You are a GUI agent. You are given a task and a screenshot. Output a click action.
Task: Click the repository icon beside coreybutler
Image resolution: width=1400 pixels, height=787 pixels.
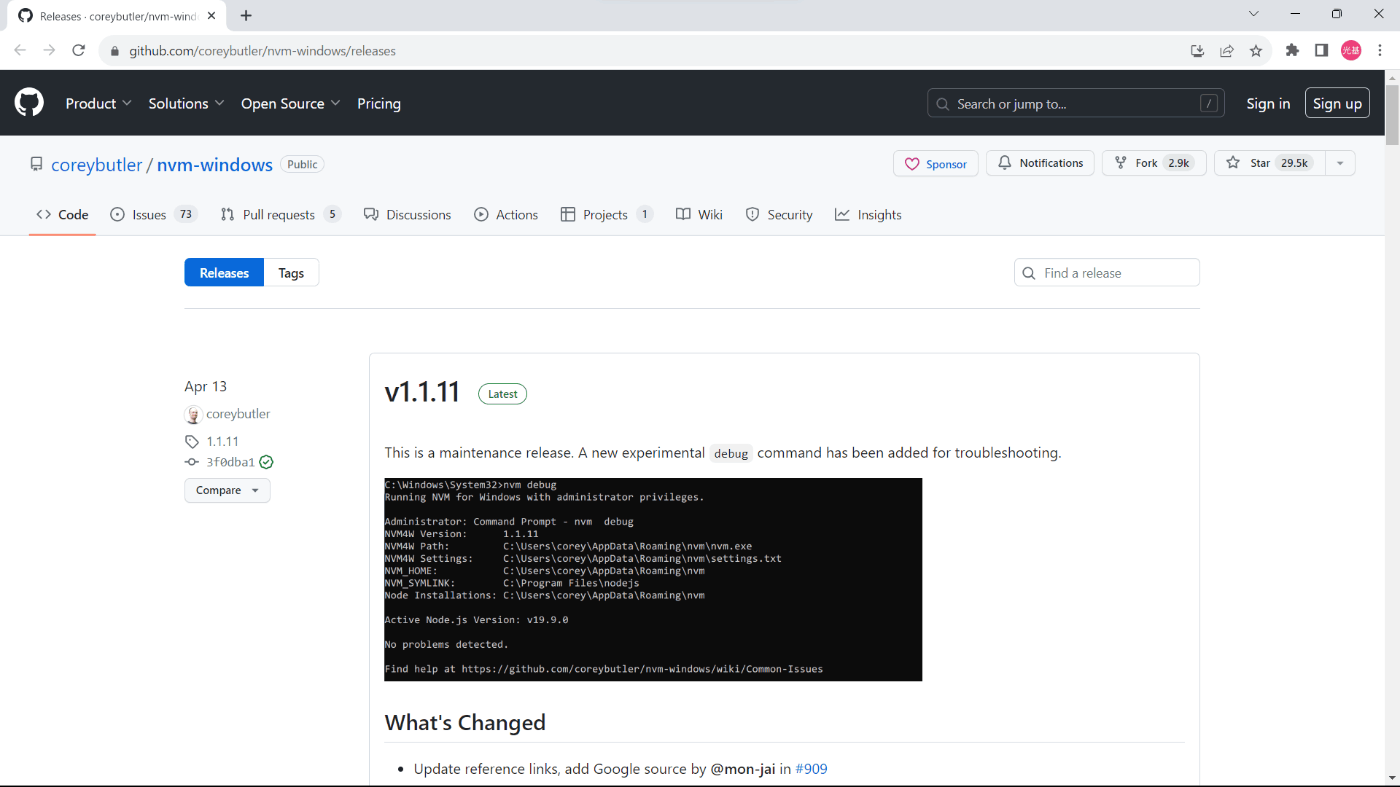click(36, 164)
